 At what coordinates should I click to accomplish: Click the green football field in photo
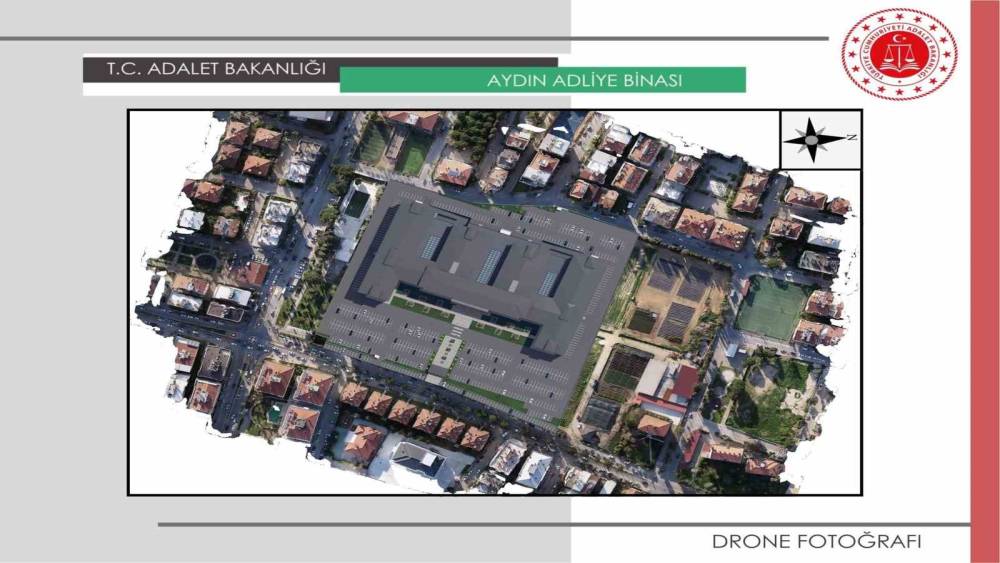[x=772, y=309]
